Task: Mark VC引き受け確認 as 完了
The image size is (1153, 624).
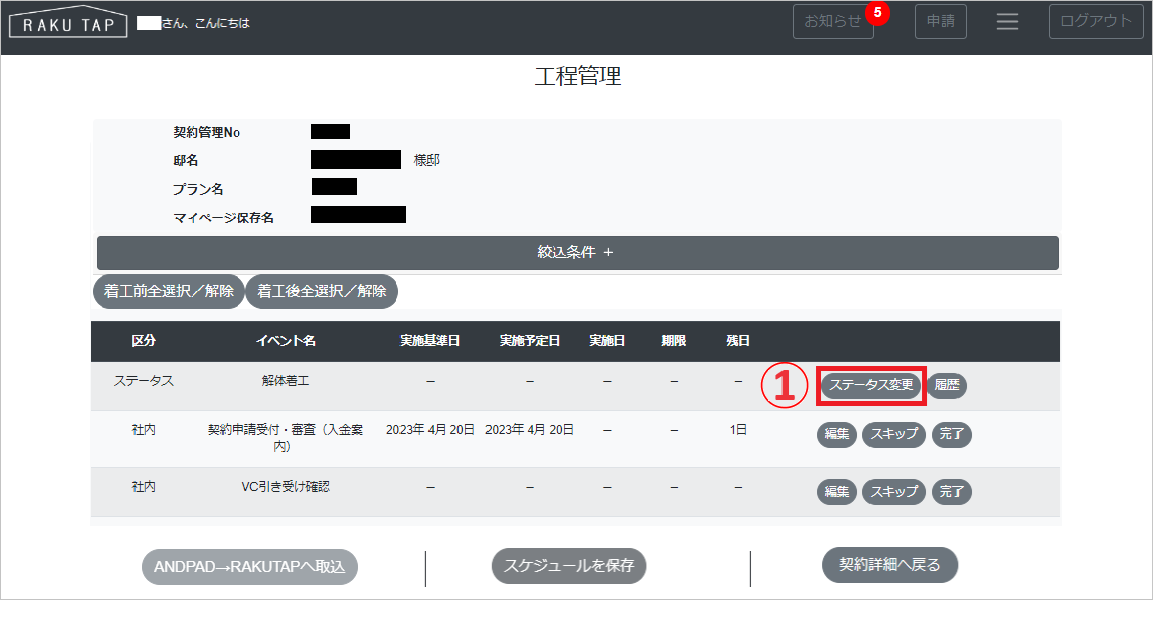Action: (x=952, y=492)
